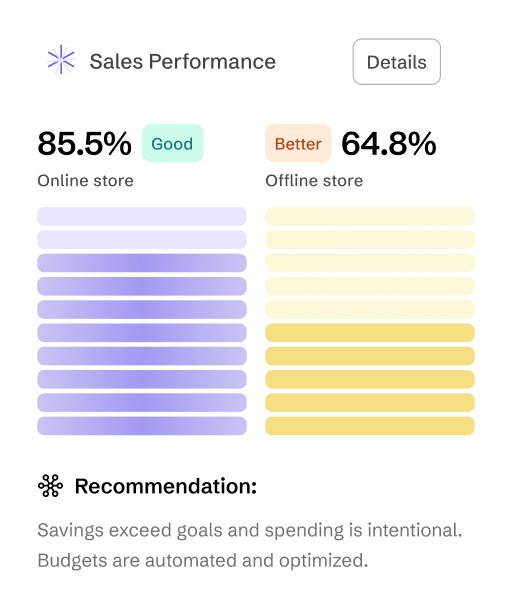Click the first filled purple gradient bar
Viewport: 512px width, 613px height.
pos(142,263)
